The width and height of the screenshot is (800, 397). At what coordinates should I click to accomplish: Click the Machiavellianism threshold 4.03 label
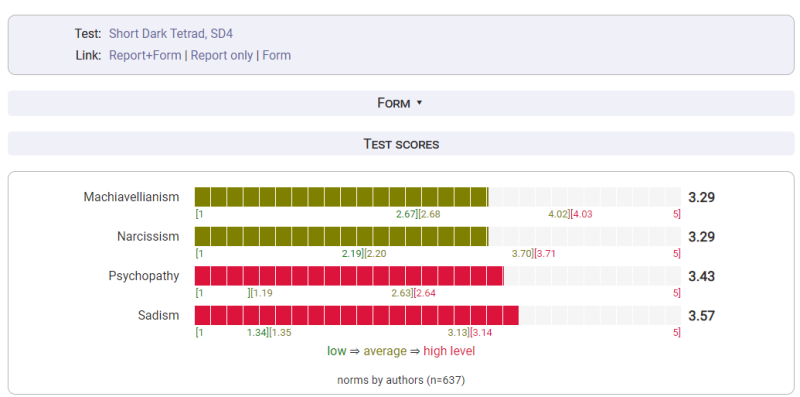(x=582, y=214)
